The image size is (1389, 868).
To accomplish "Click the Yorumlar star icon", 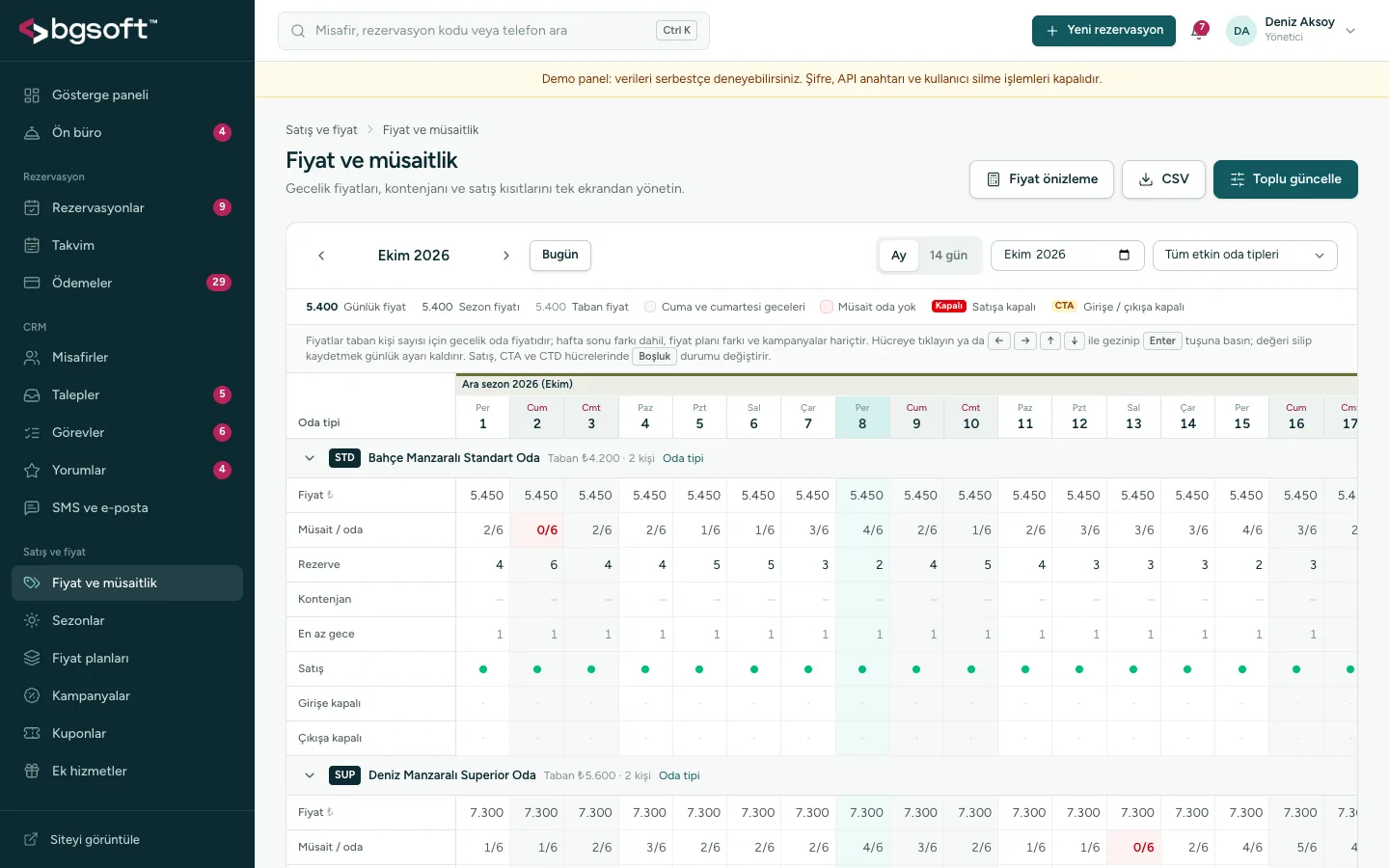I will (32, 471).
